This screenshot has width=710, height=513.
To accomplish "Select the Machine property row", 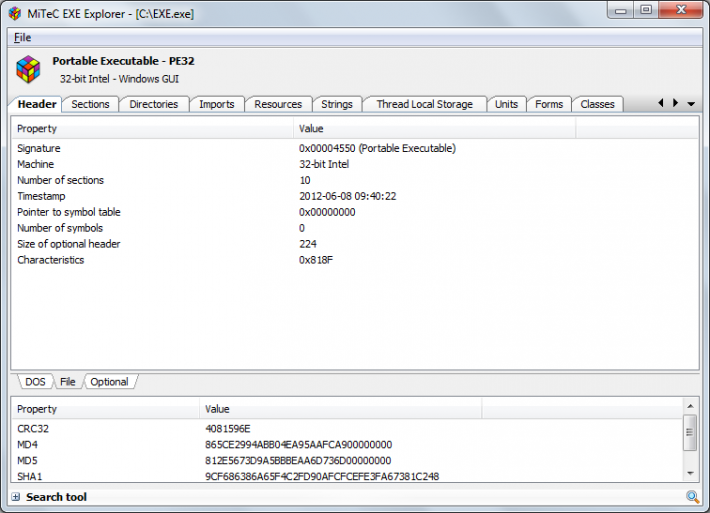I will coord(355,164).
